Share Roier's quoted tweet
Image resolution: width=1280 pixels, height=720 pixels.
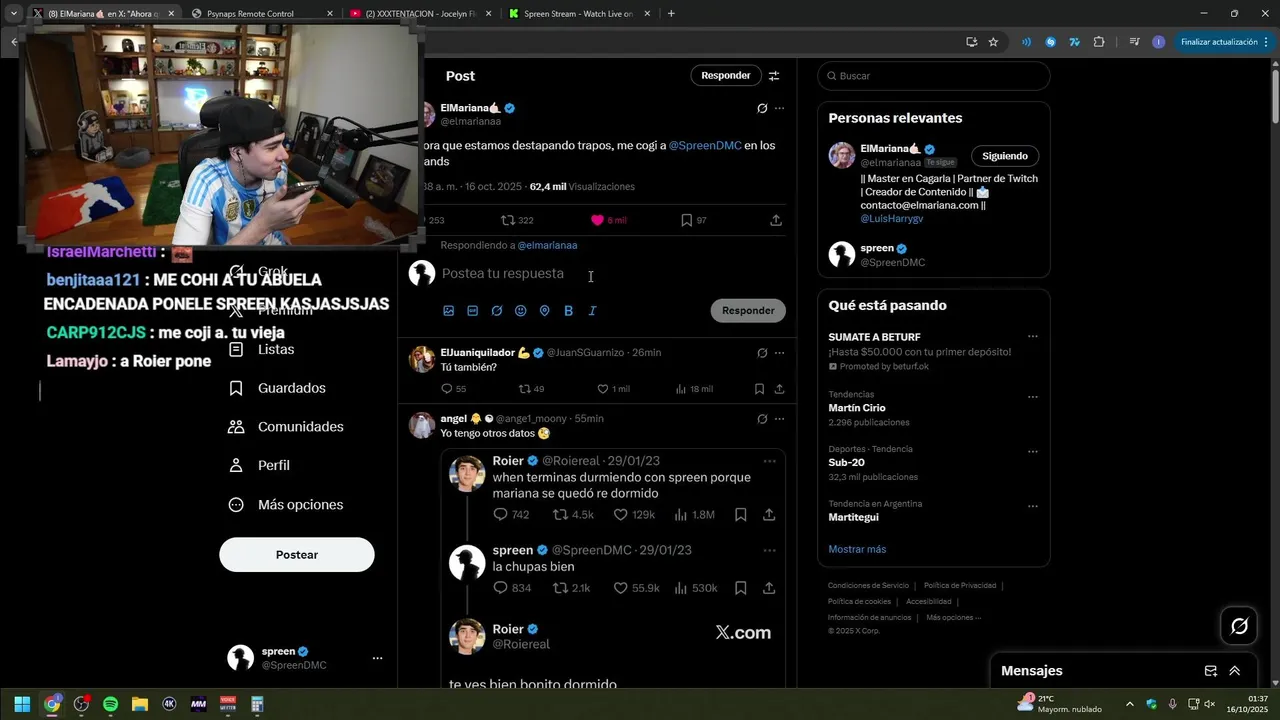click(769, 515)
